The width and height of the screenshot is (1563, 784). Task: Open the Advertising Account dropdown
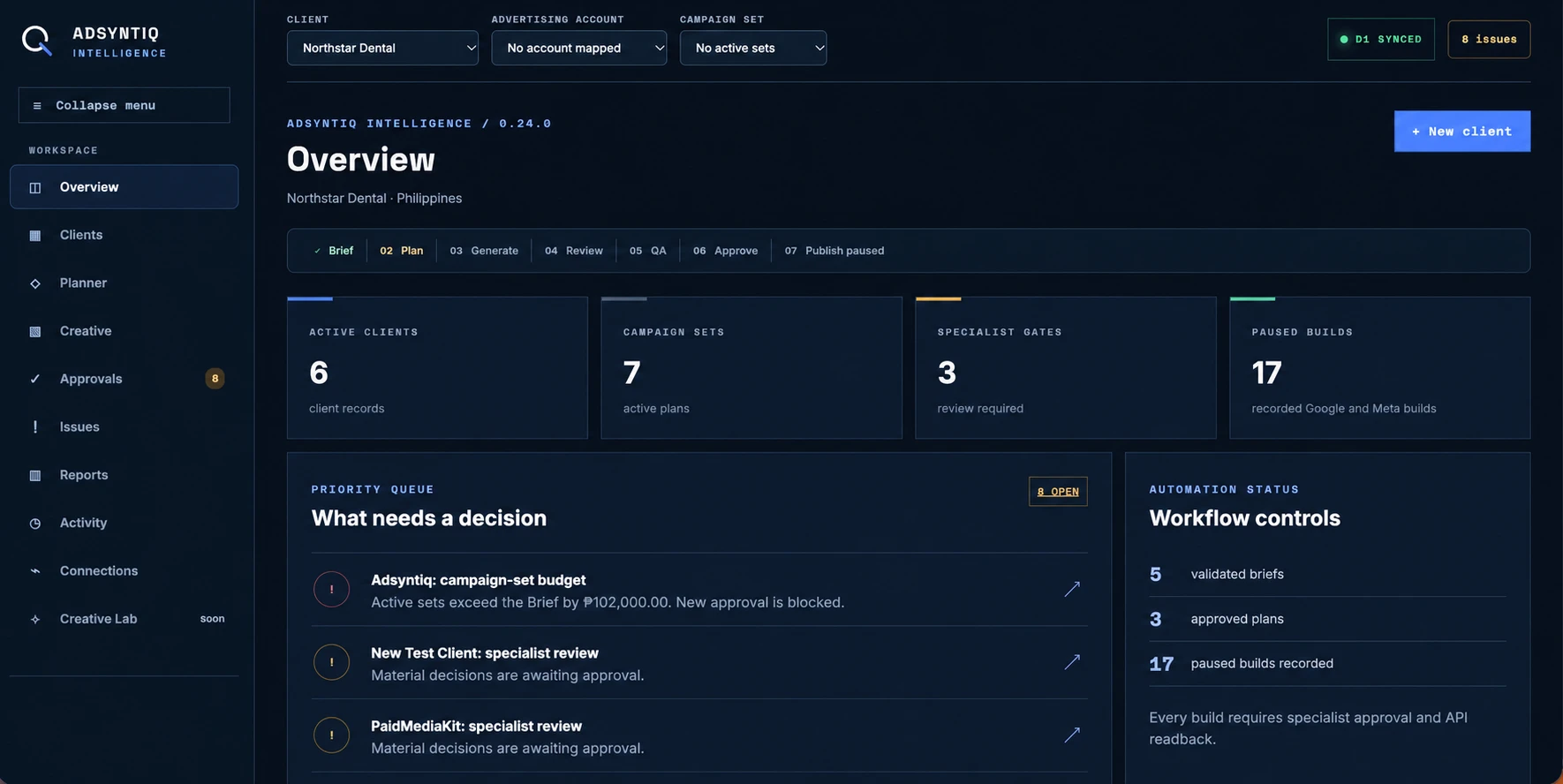click(579, 48)
